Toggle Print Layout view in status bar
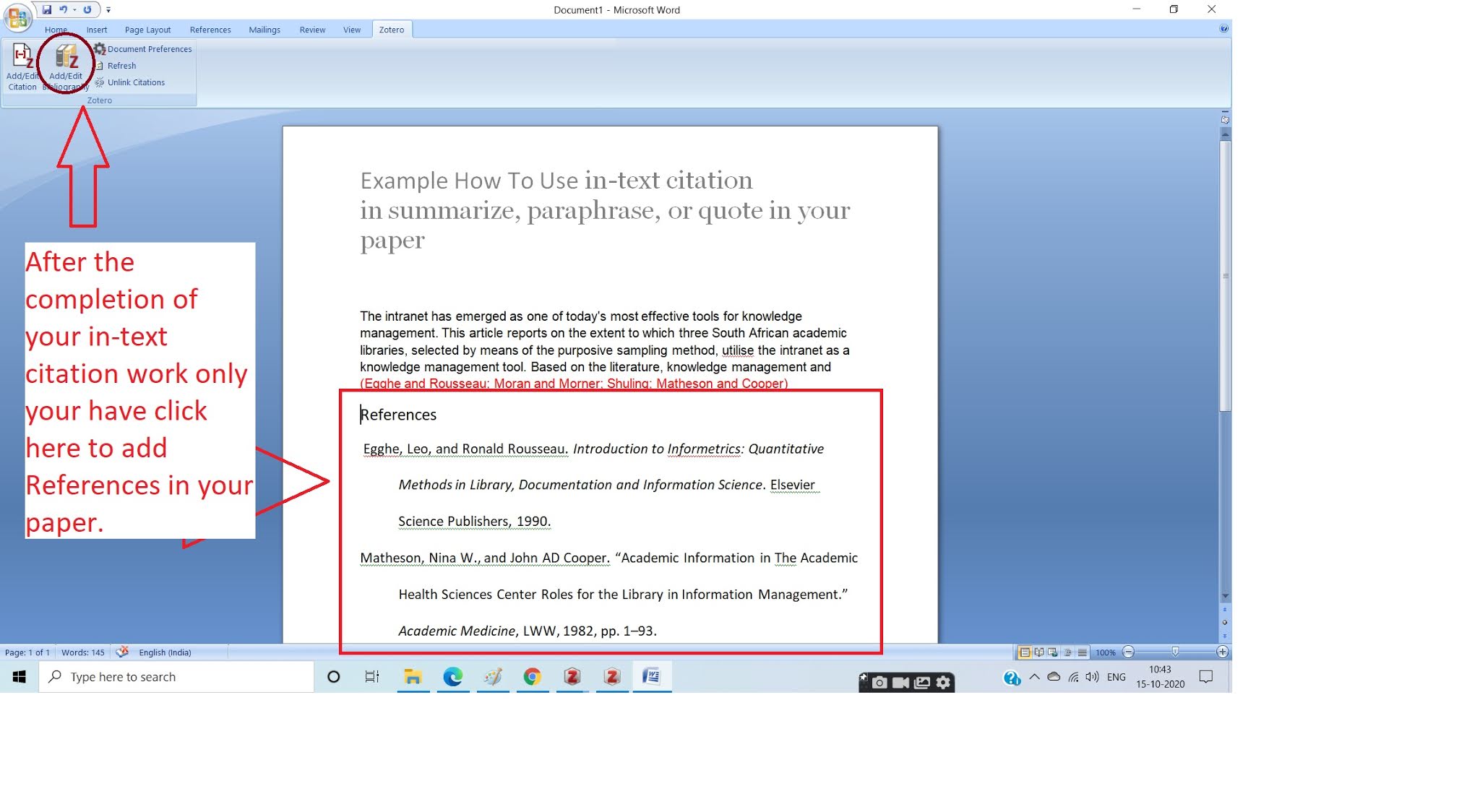 click(1025, 652)
